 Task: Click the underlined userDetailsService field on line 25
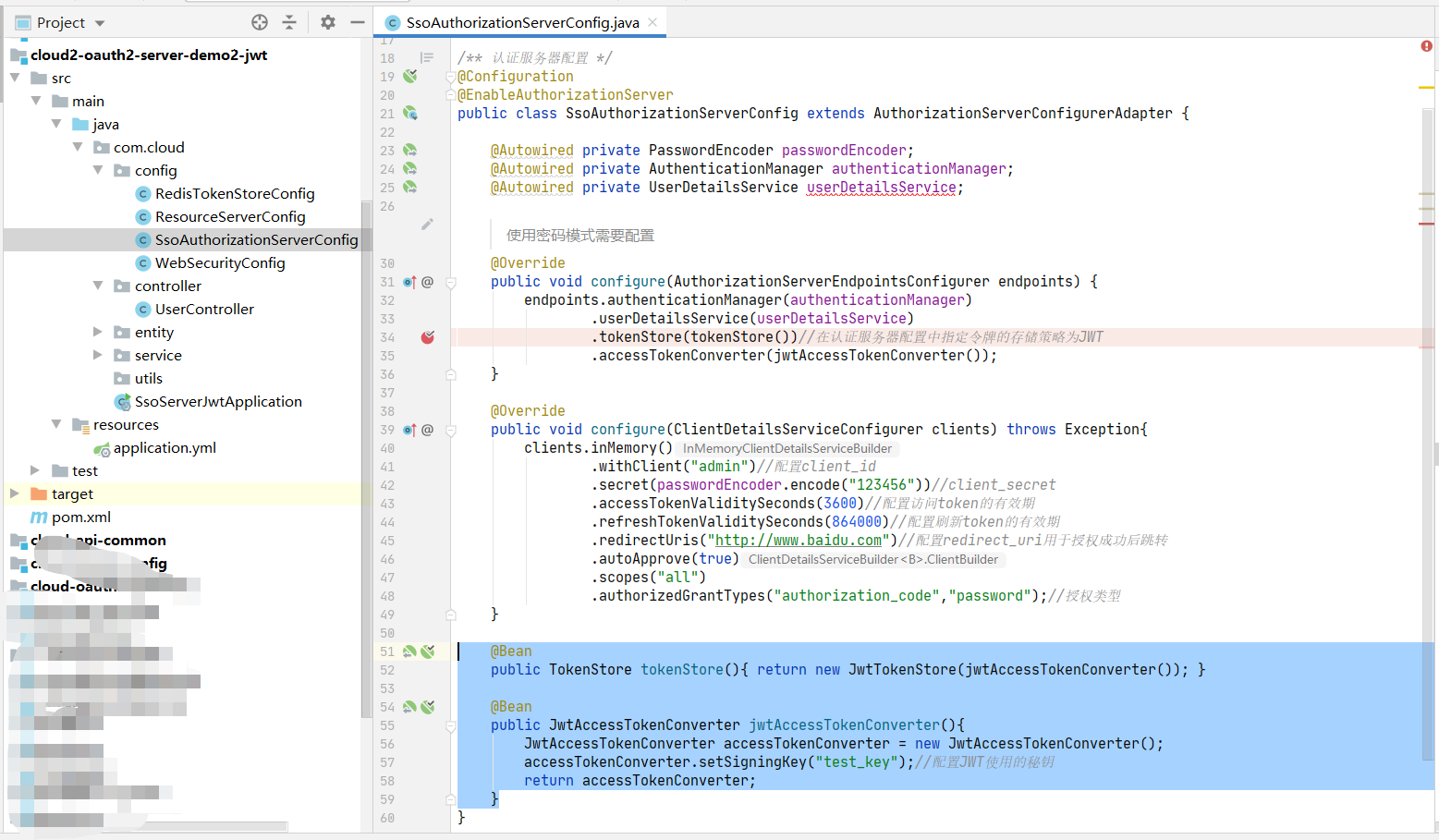(882, 188)
